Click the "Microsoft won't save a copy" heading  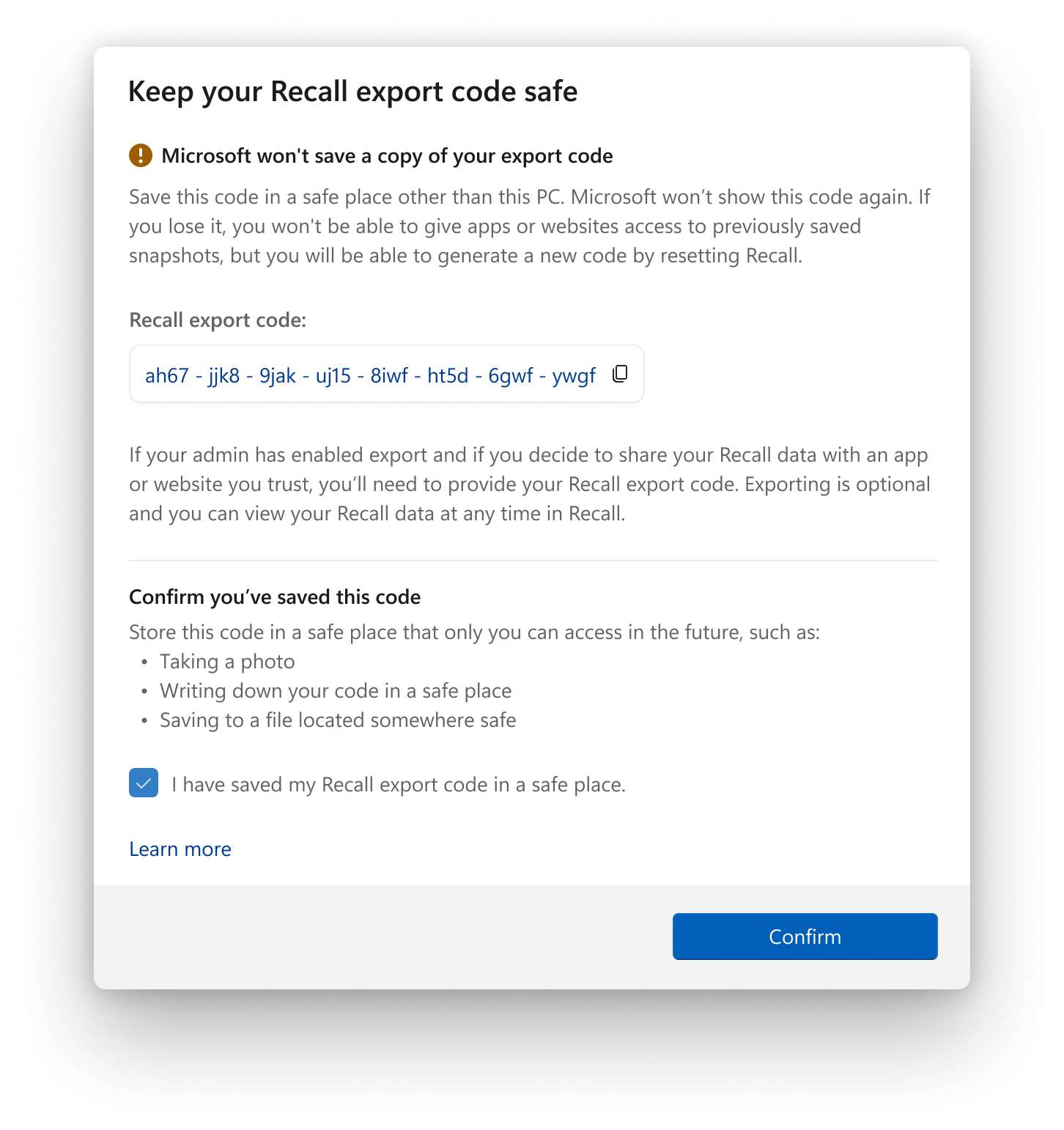pyautogui.click(x=387, y=156)
